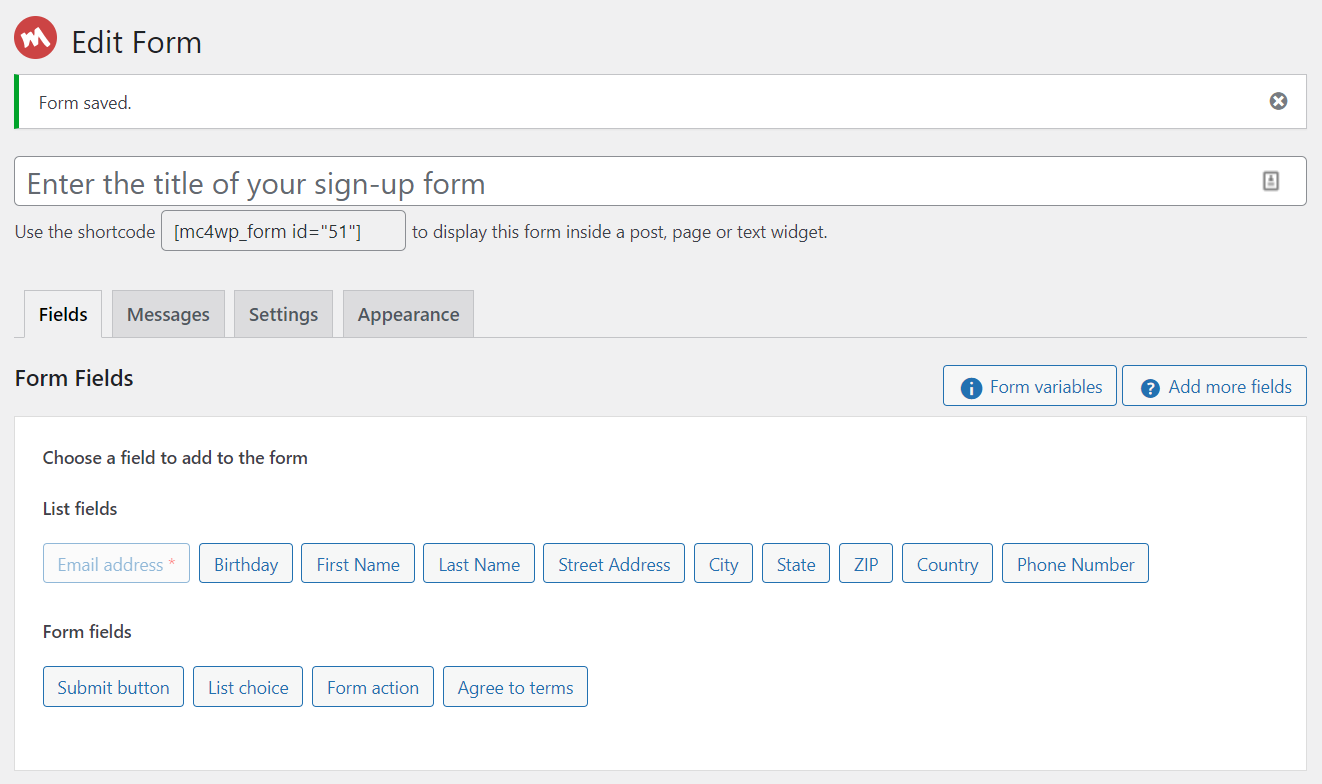Open the Settings tab
Screen dimensions: 1322x784
[283, 314]
